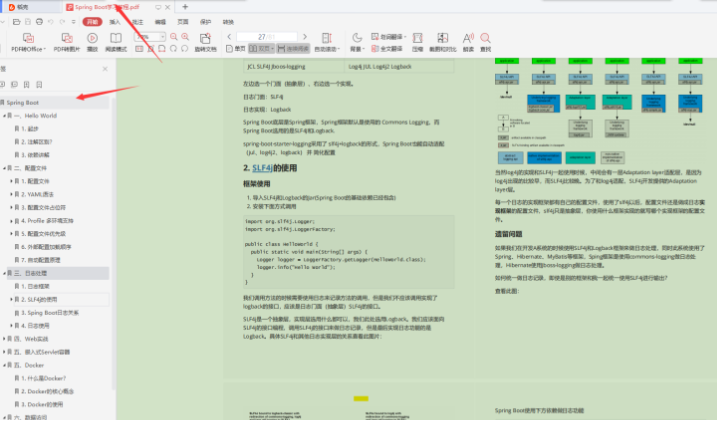The height and width of the screenshot is (421, 720).
Task: Click the 全文翻译 full-text translate icon
Action: 387,49
